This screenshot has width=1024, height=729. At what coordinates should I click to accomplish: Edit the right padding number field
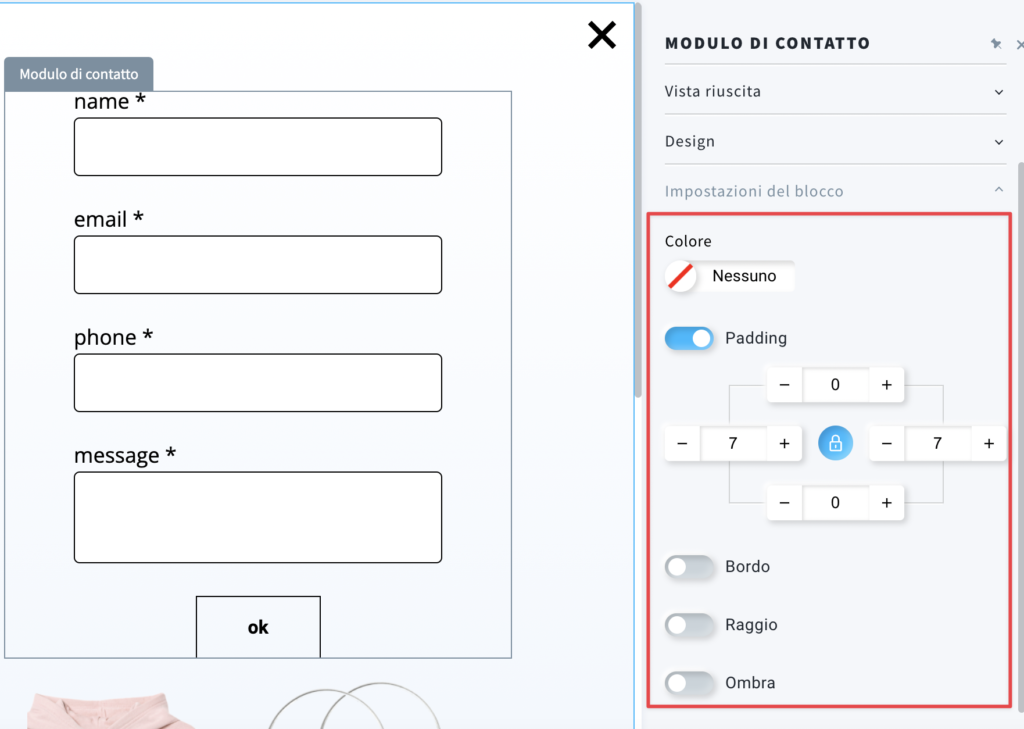tap(938, 444)
